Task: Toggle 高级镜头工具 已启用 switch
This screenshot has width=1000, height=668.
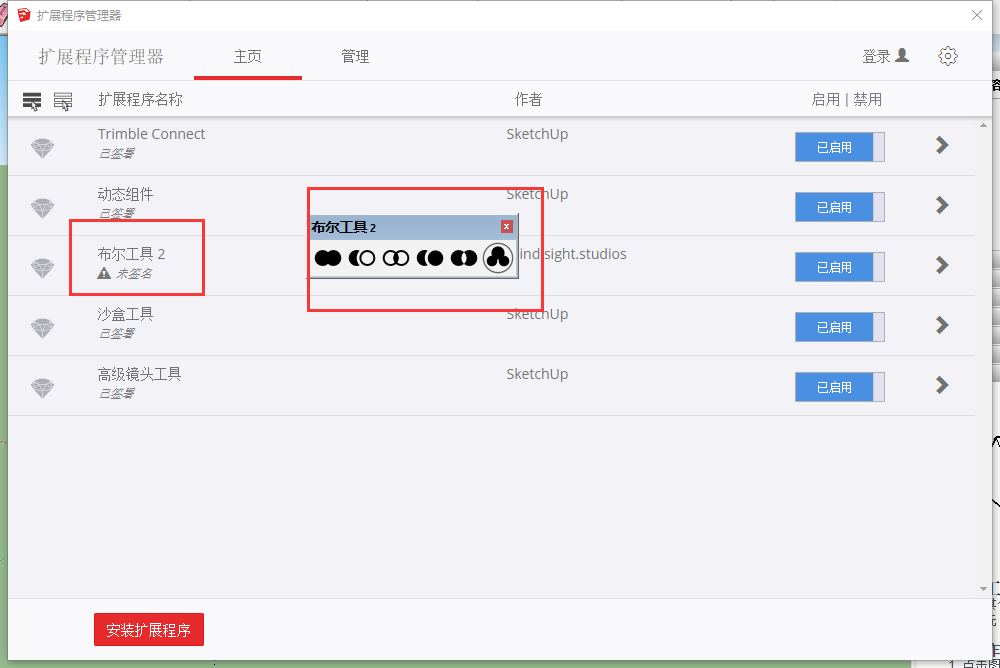Action: [x=839, y=387]
